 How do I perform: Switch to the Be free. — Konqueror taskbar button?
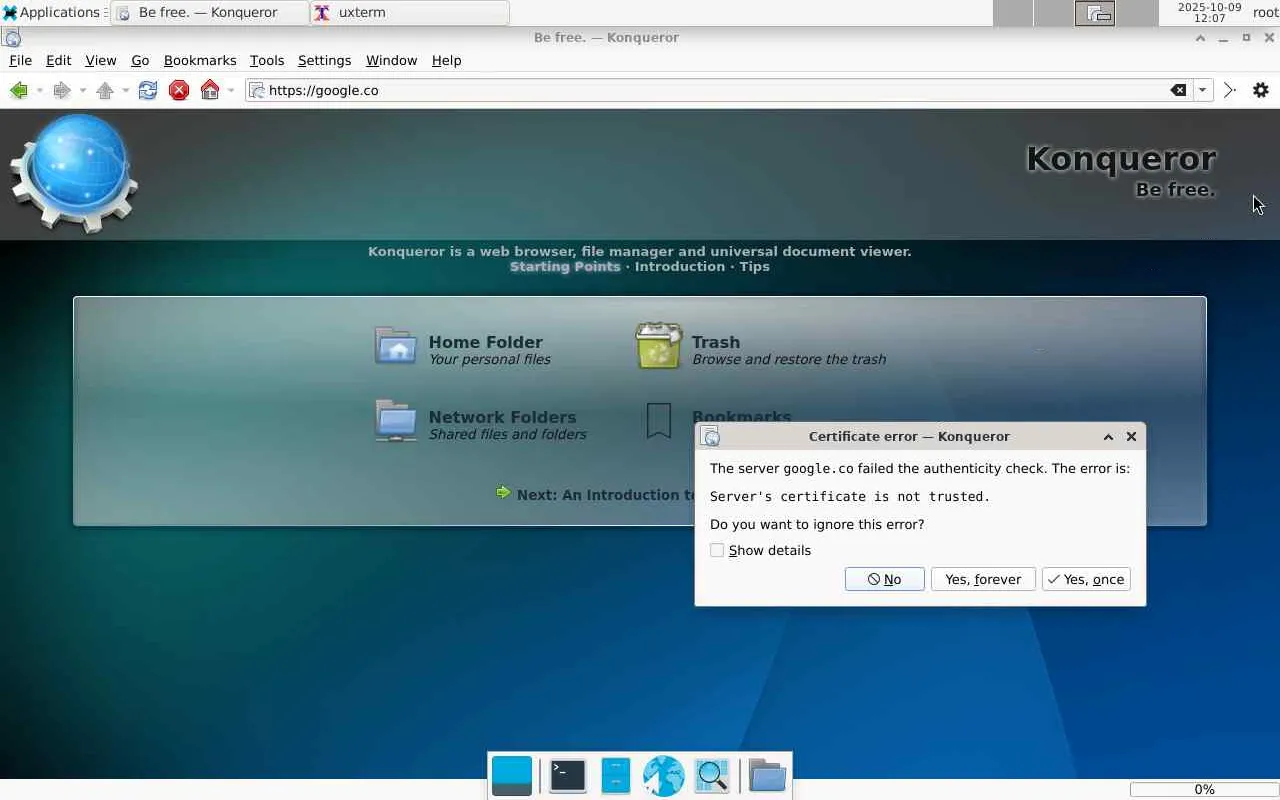[211, 13]
